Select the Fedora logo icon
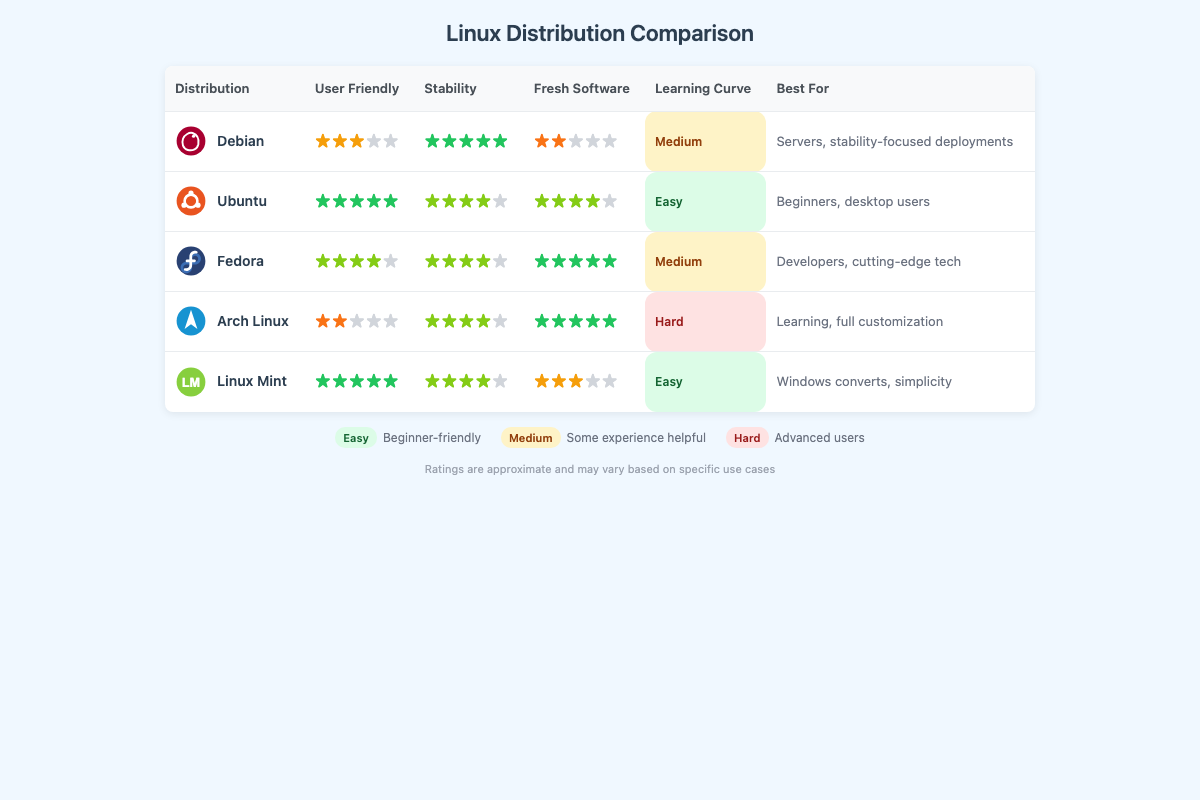This screenshot has height=800, width=1200. coord(190,261)
